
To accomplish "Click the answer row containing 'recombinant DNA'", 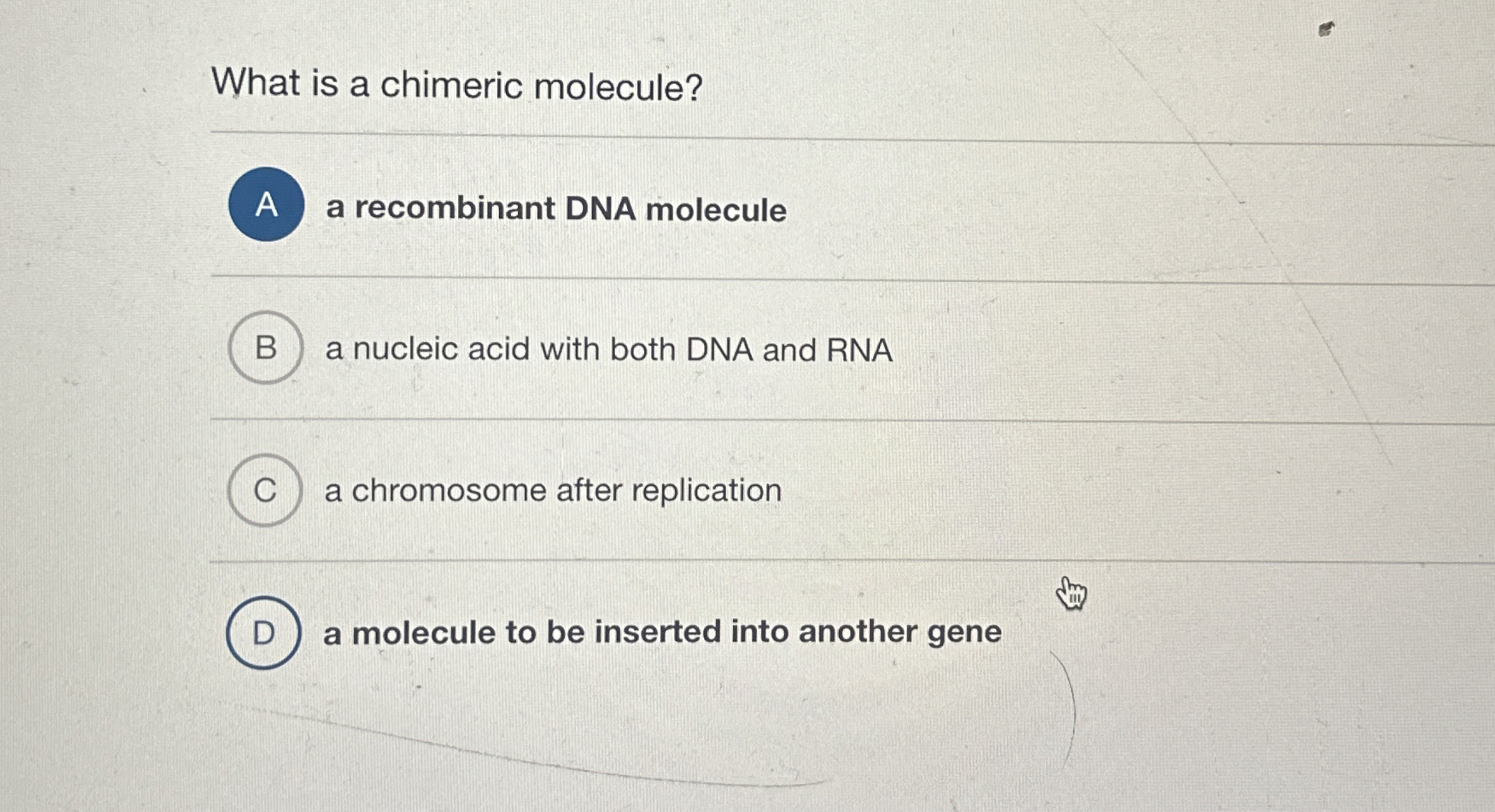I will (554, 209).
